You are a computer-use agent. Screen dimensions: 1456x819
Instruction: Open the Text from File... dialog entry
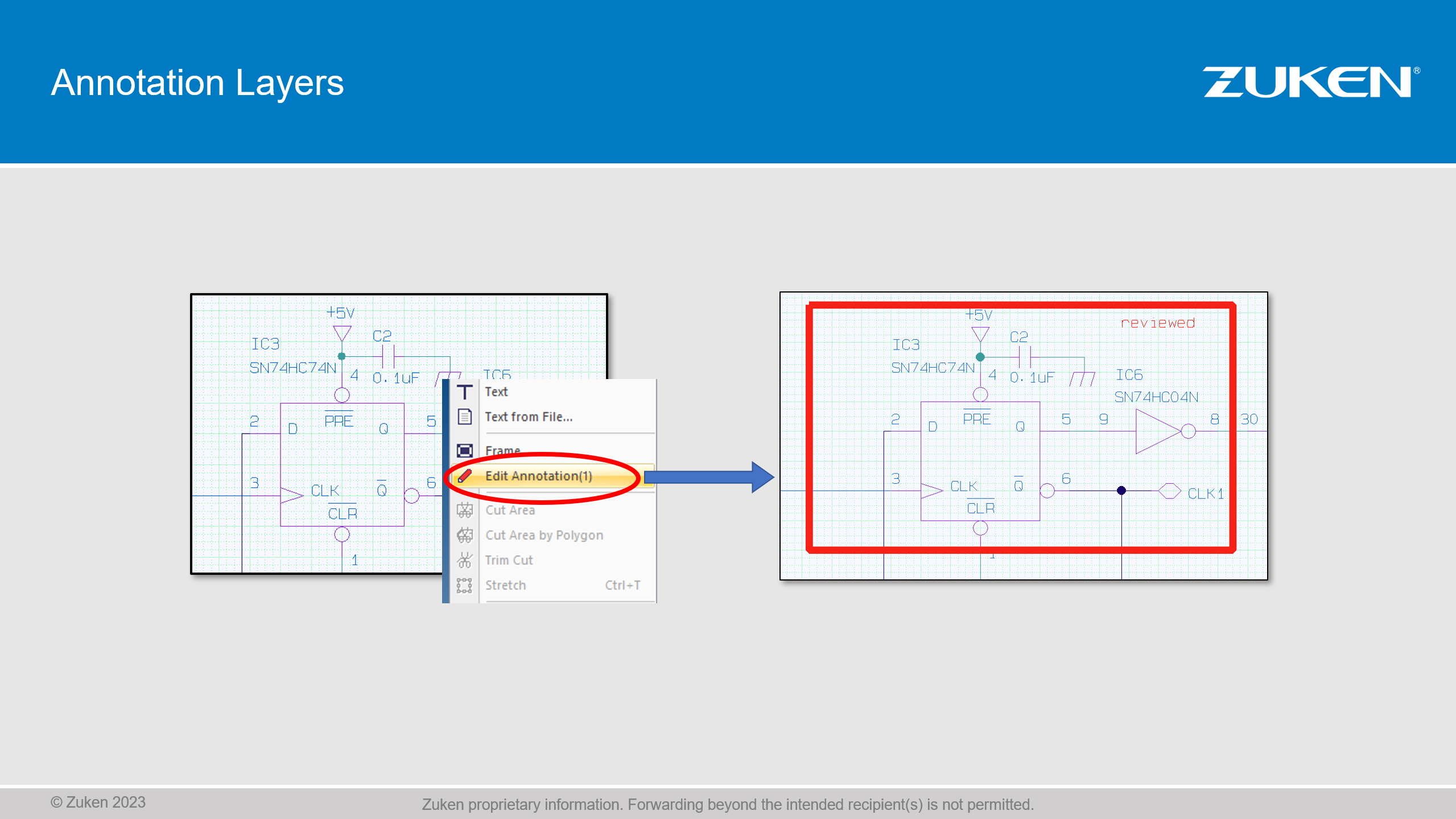tap(528, 416)
